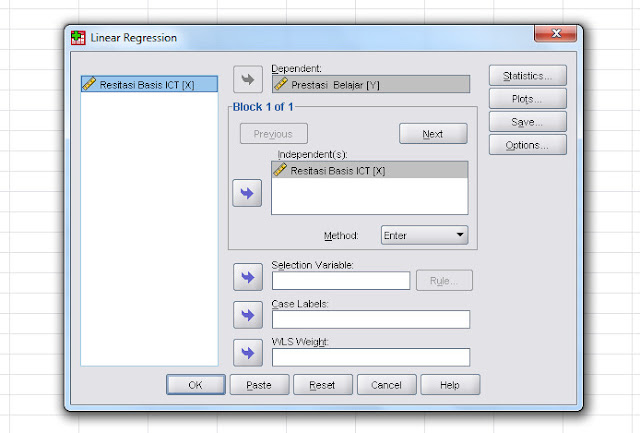
Task: Click the WLS Weight input field
Action: coord(371,358)
